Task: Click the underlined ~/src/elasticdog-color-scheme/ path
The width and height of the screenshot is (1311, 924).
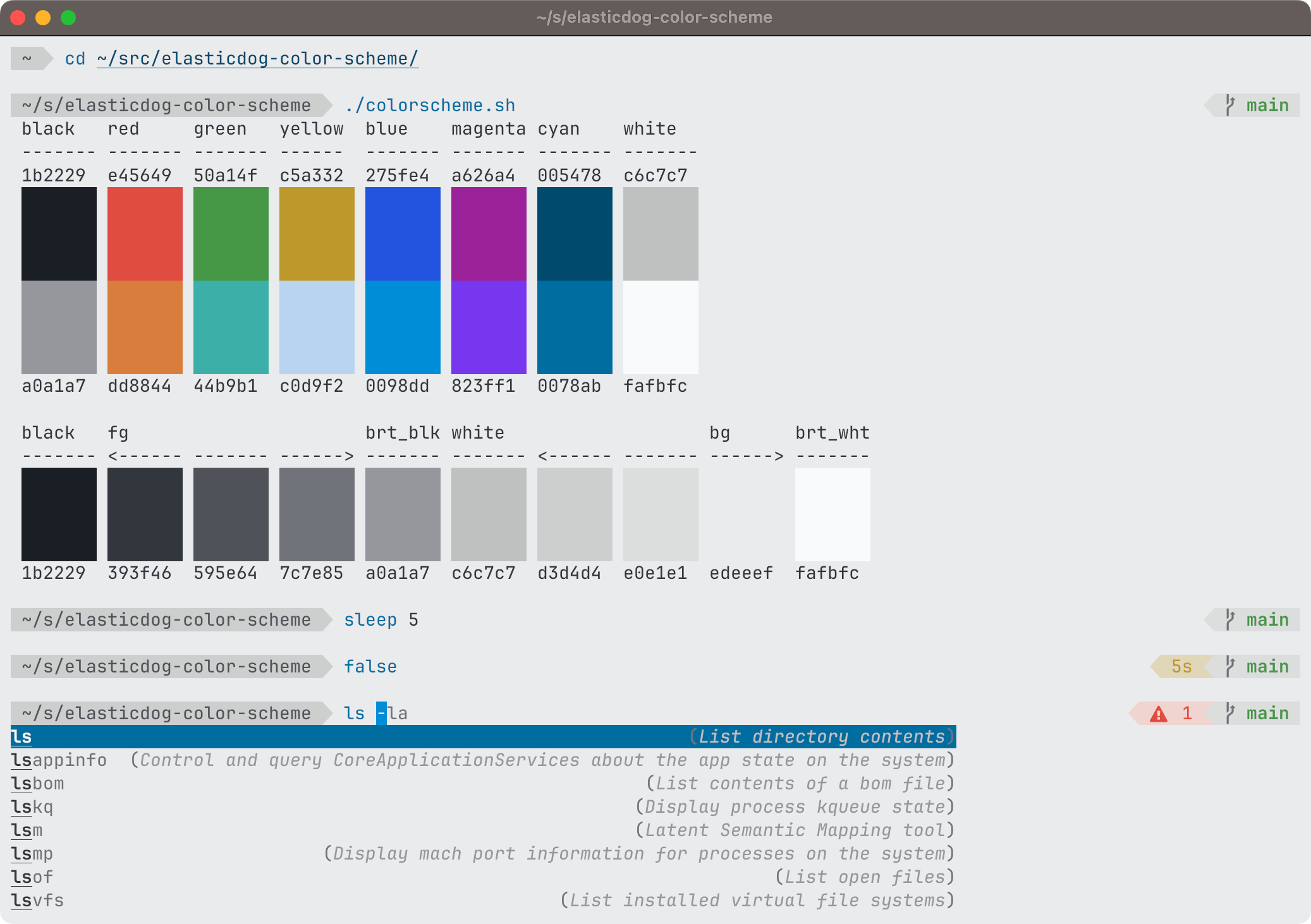Action: point(257,59)
